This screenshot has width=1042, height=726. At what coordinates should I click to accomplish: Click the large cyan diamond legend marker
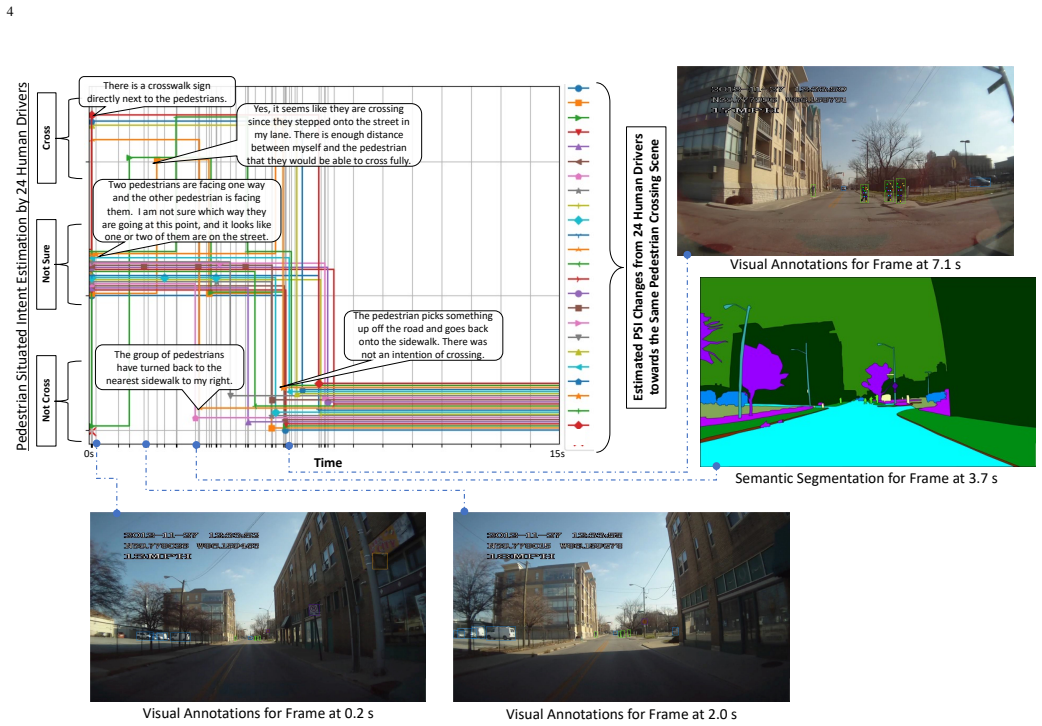(578, 220)
